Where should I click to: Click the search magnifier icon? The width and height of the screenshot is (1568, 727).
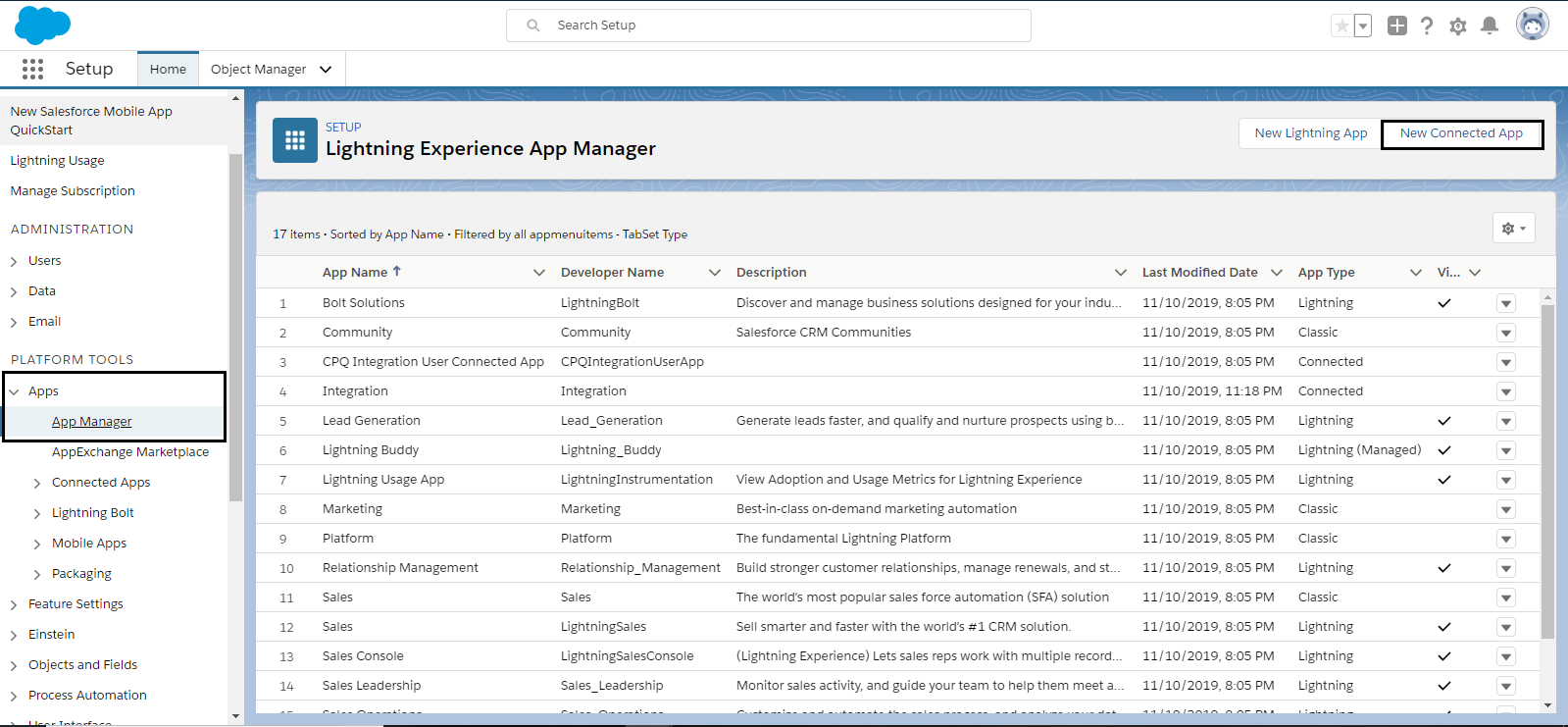coord(533,26)
